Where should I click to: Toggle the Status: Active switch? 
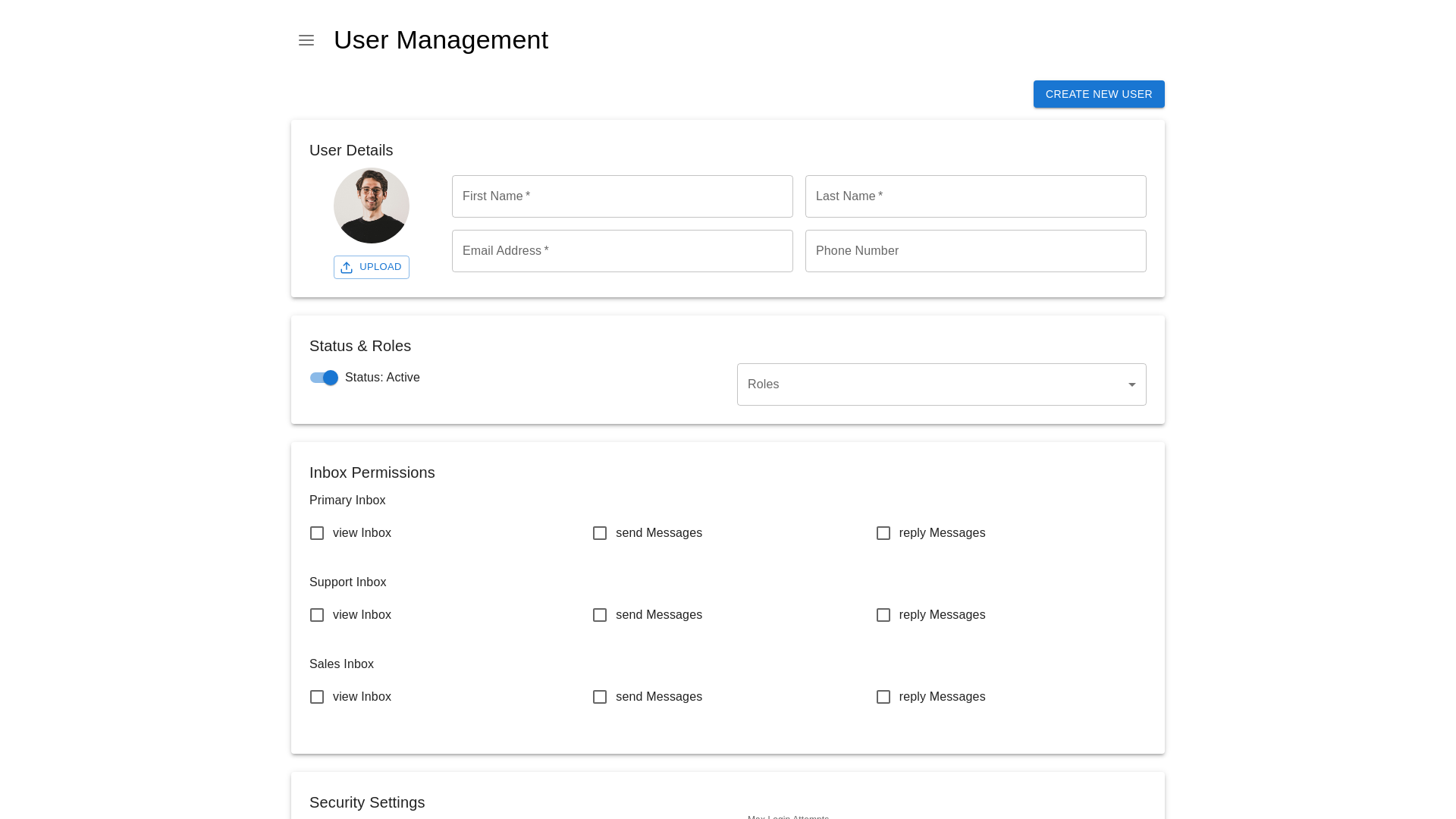tap(324, 378)
